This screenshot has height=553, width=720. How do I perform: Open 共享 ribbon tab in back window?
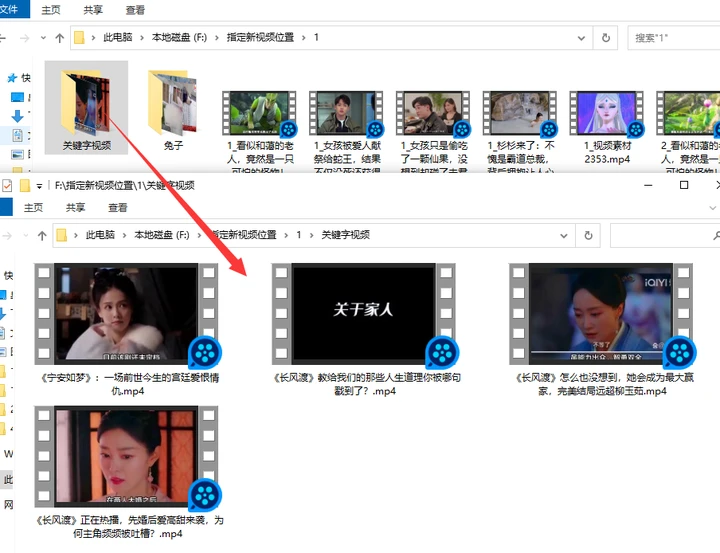(x=93, y=10)
